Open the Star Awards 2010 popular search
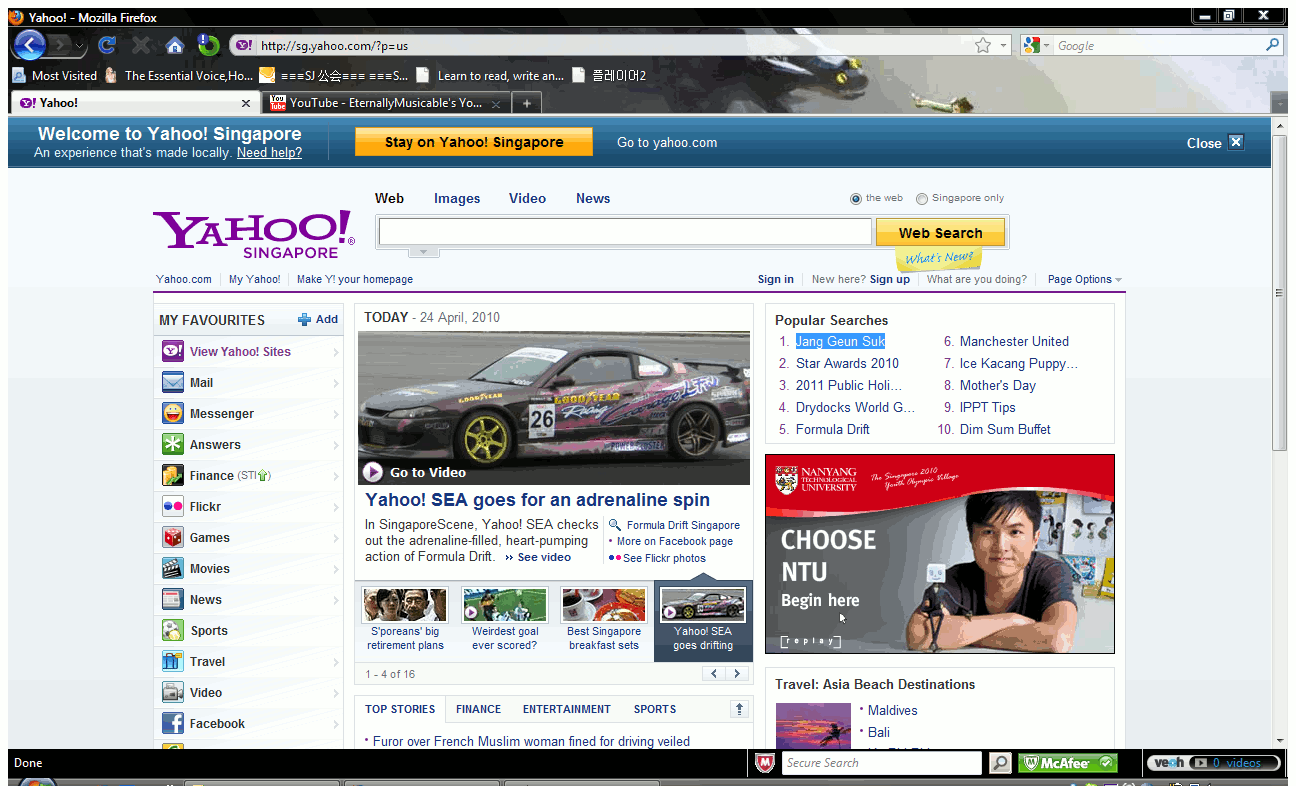Viewport: 1296px width, 786px height. click(x=847, y=363)
